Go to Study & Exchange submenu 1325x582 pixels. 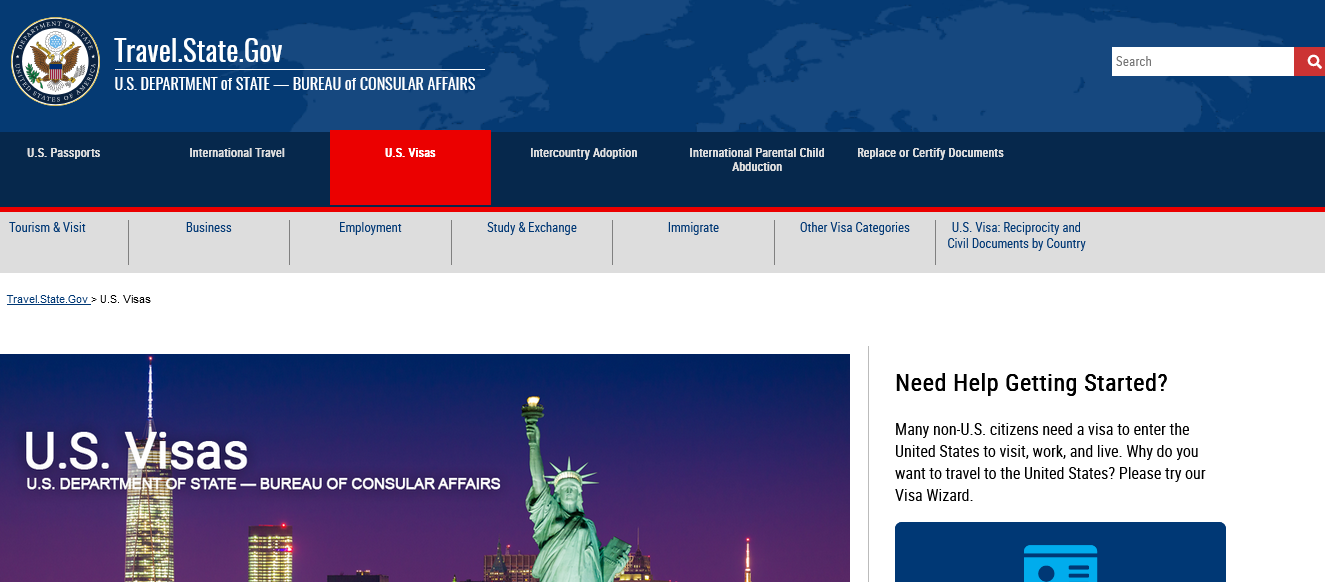pyautogui.click(x=532, y=228)
